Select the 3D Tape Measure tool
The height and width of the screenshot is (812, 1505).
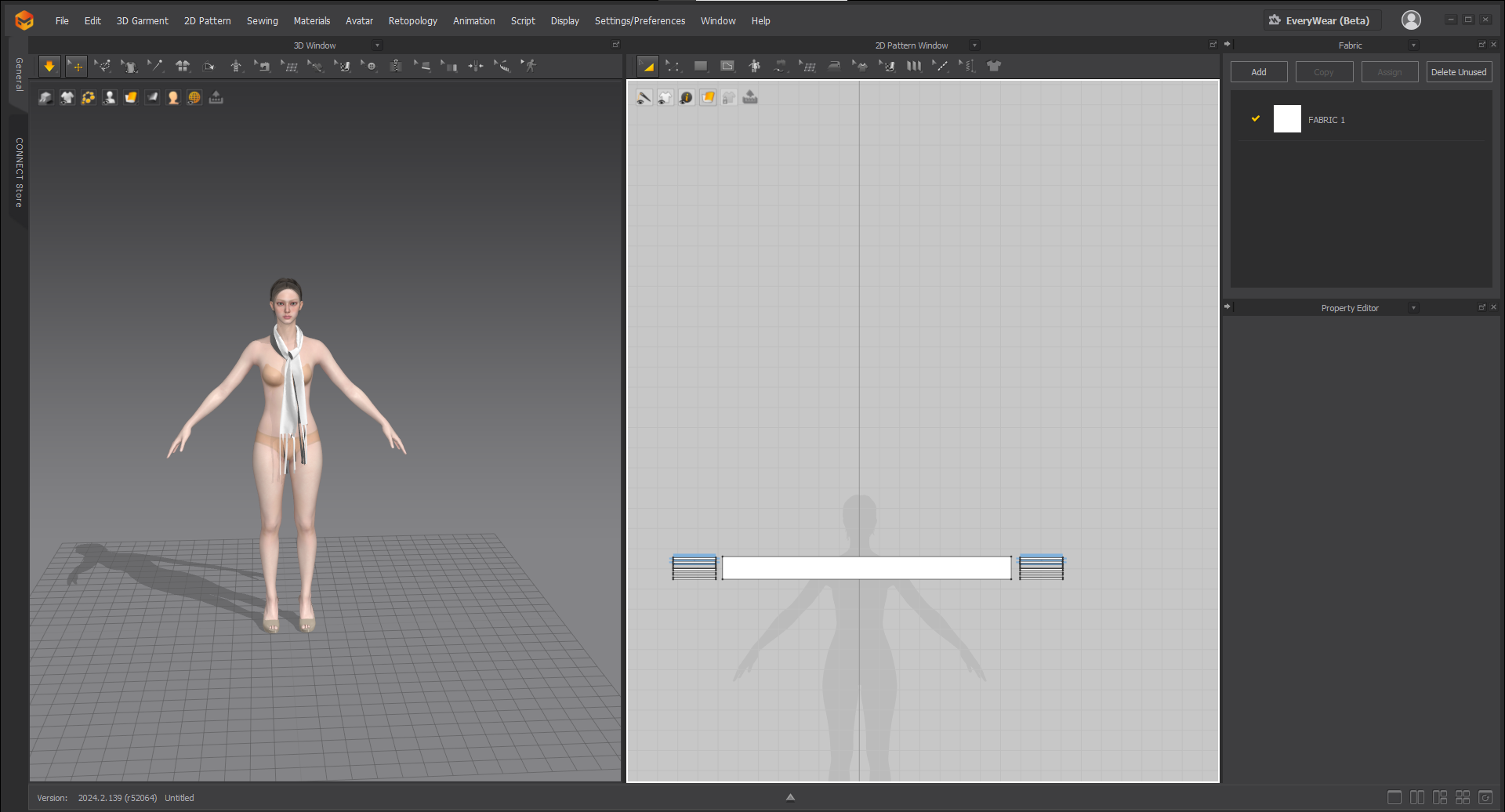(502, 67)
